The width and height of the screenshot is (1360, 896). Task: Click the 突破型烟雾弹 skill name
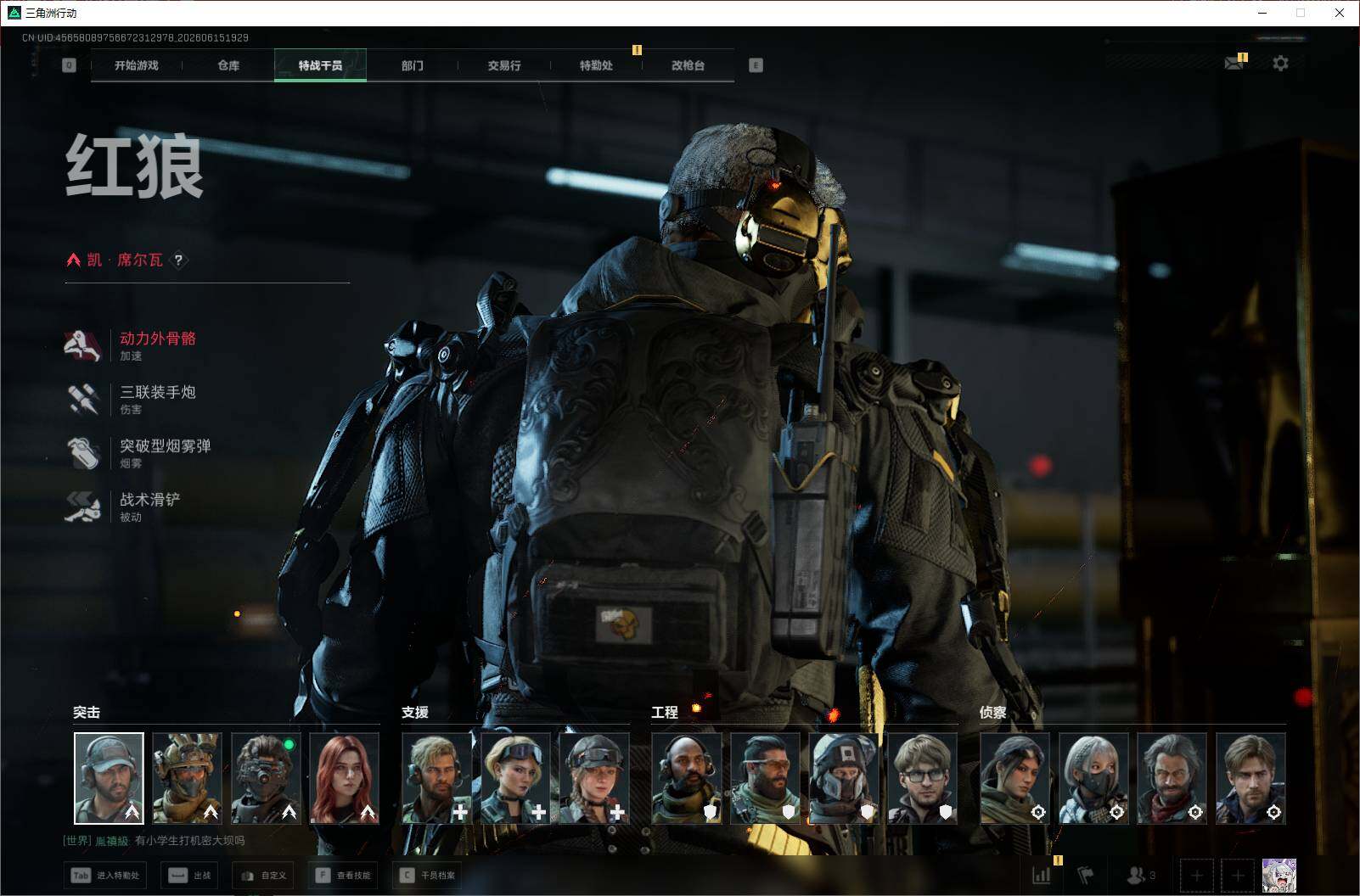[x=166, y=446]
